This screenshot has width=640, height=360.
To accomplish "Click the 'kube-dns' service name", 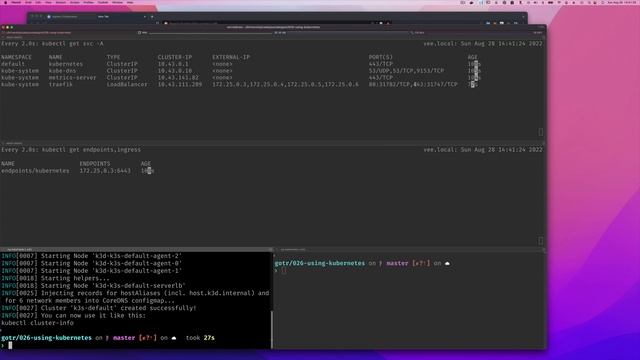I will point(62,71).
